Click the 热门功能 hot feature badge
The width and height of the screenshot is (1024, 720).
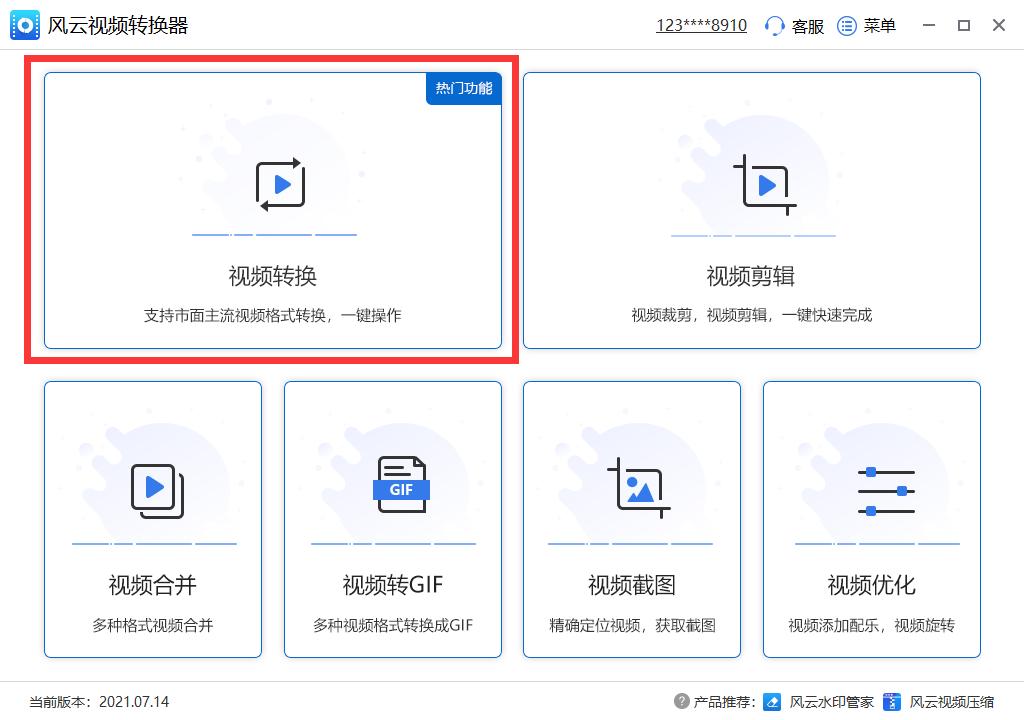463,88
